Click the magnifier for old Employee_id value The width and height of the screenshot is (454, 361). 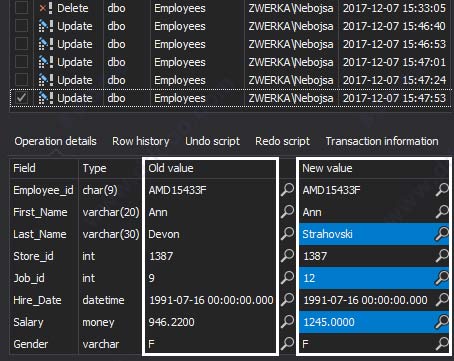[x=287, y=190]
